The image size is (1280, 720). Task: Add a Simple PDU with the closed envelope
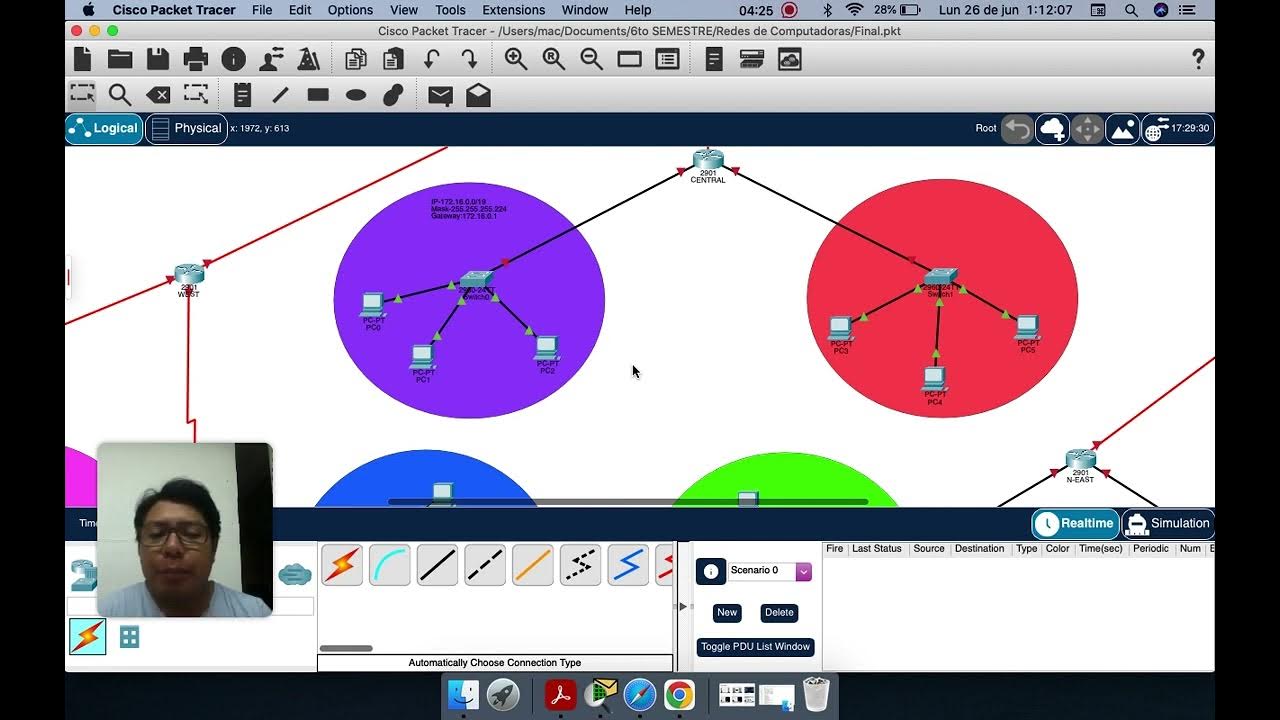pyautogui.click(x=440, y=96)
